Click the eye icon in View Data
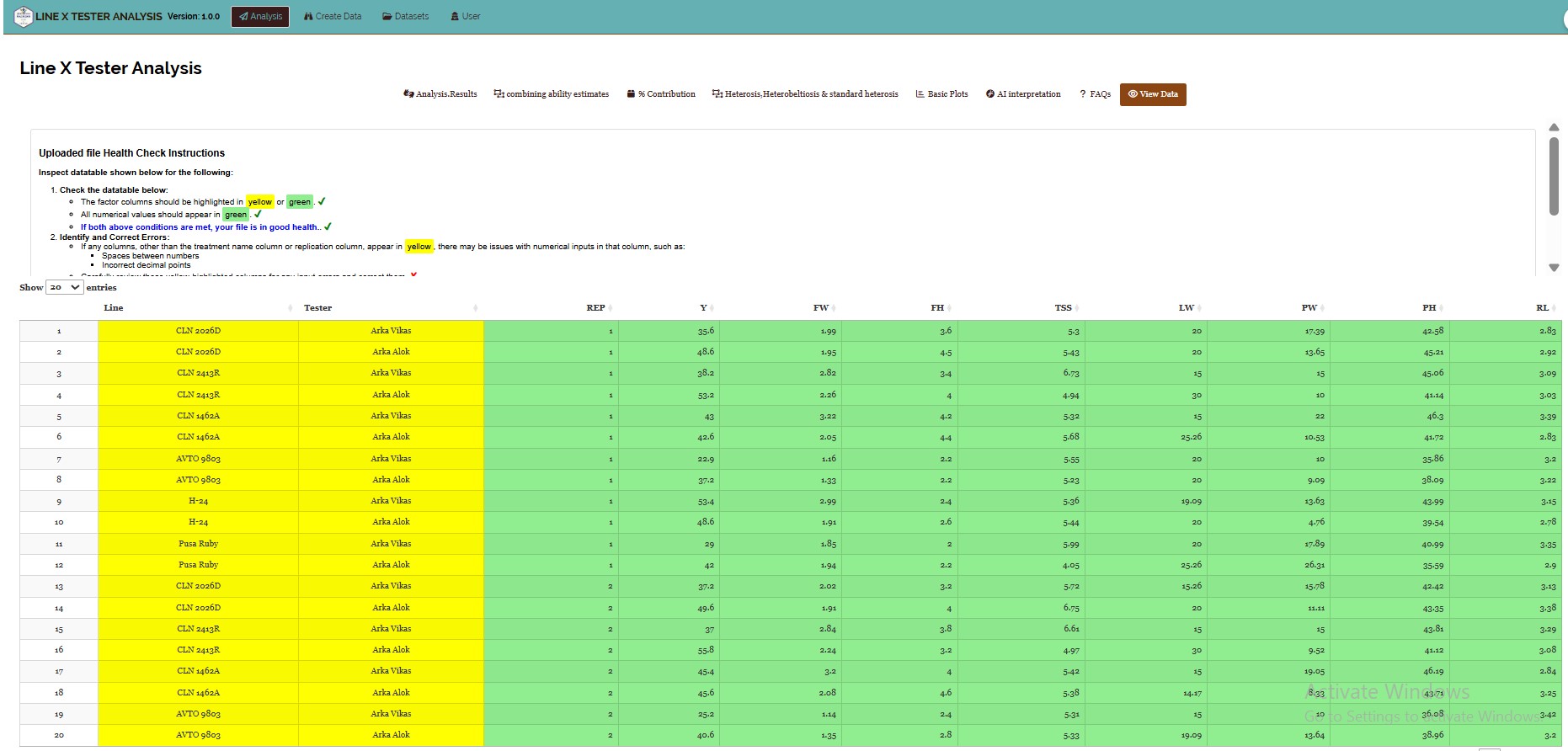Image resolution: width=1568 pixels, height=751 pixels. point(1133,94)
